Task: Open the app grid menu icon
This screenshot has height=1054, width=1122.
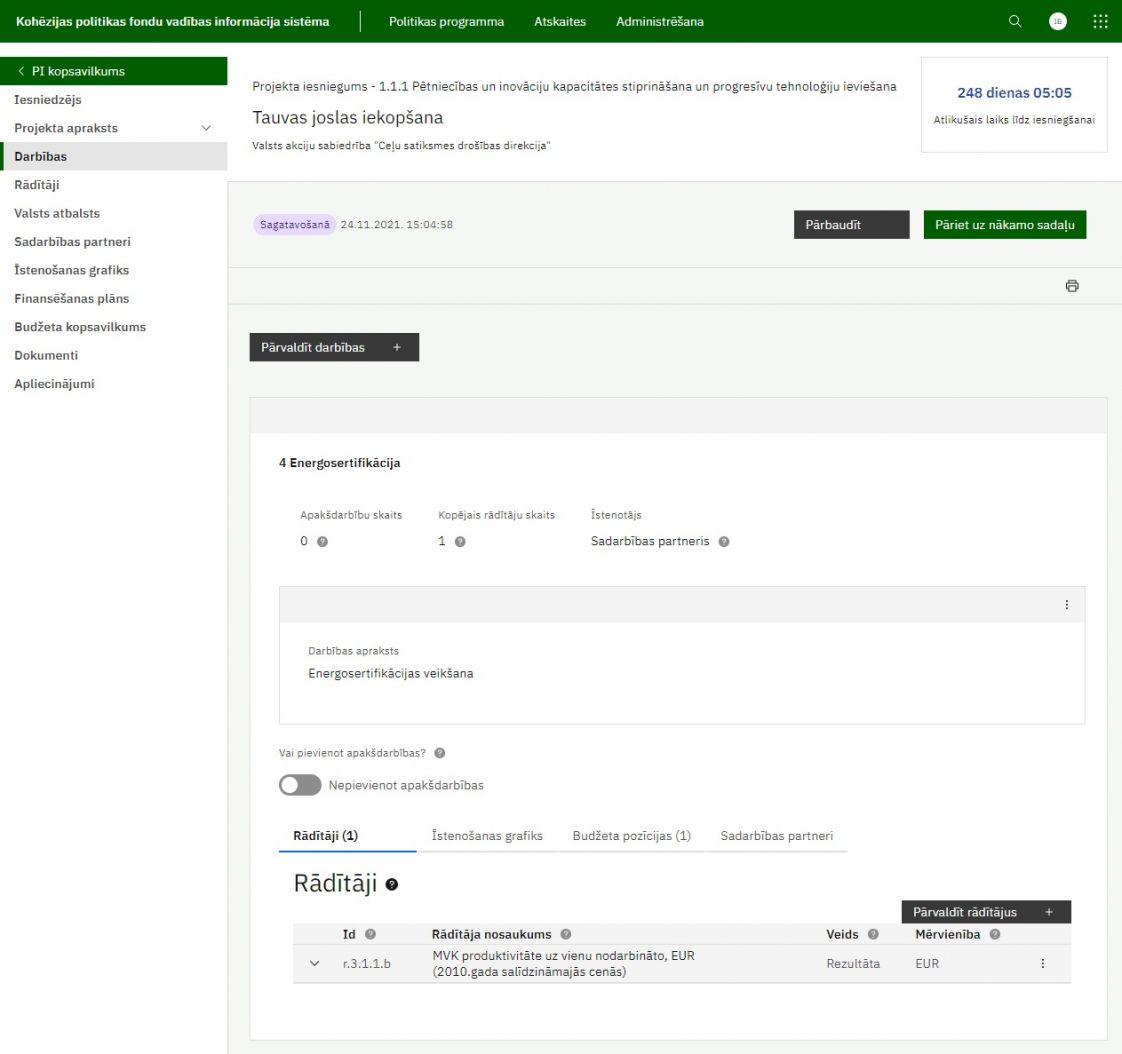Action: tap(1100, 22)
